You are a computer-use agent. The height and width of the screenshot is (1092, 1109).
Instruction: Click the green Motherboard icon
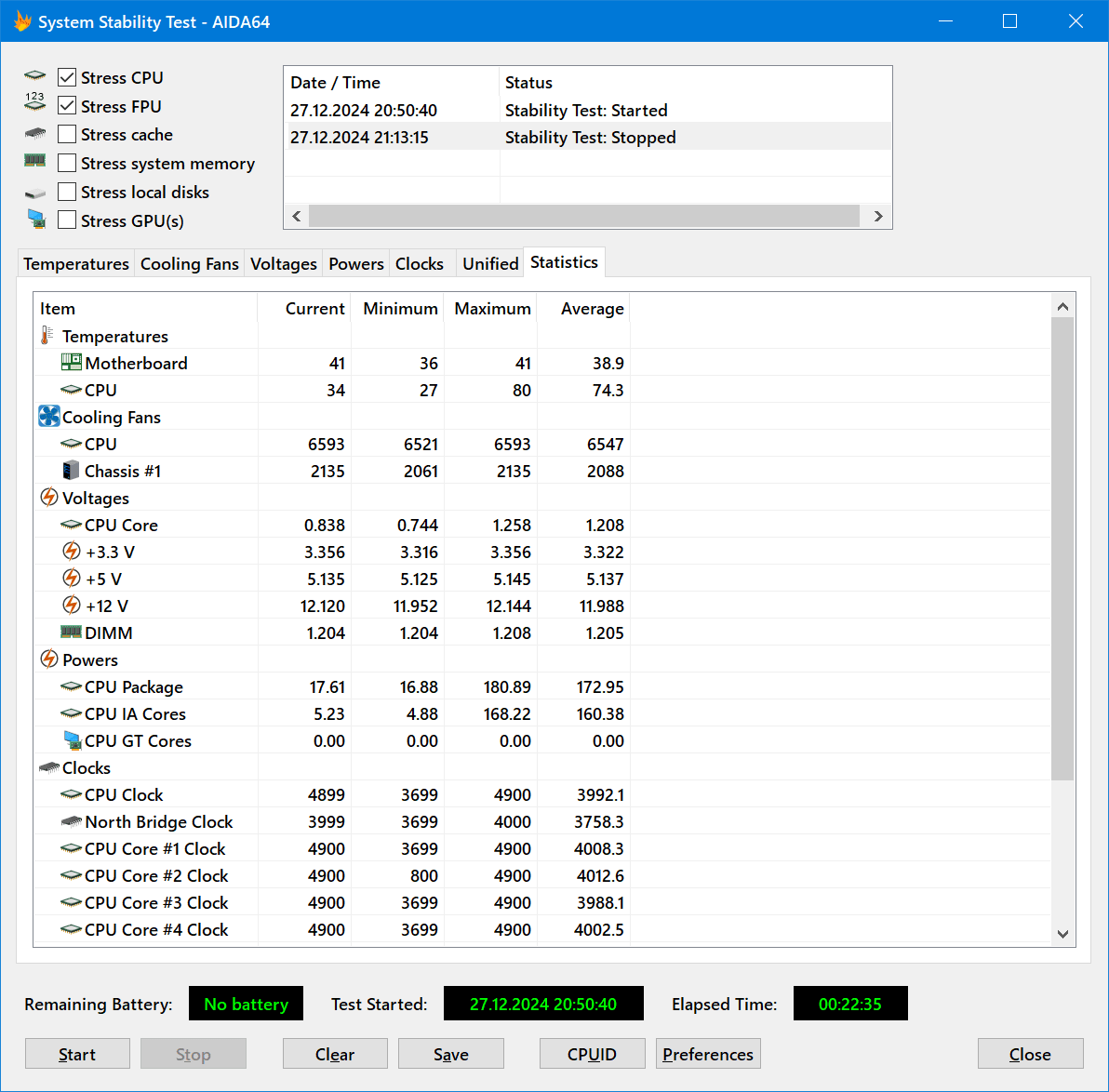click(72, 362)
